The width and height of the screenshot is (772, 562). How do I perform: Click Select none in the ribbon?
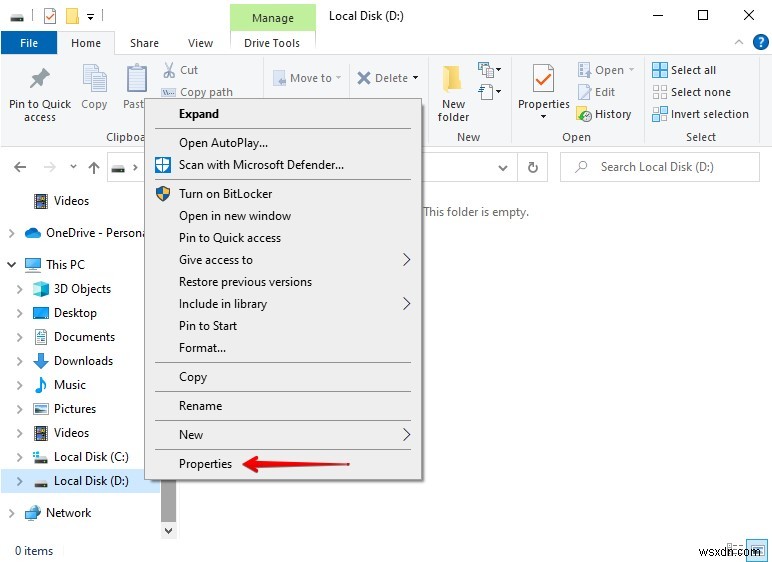click(x=691, y=92)
